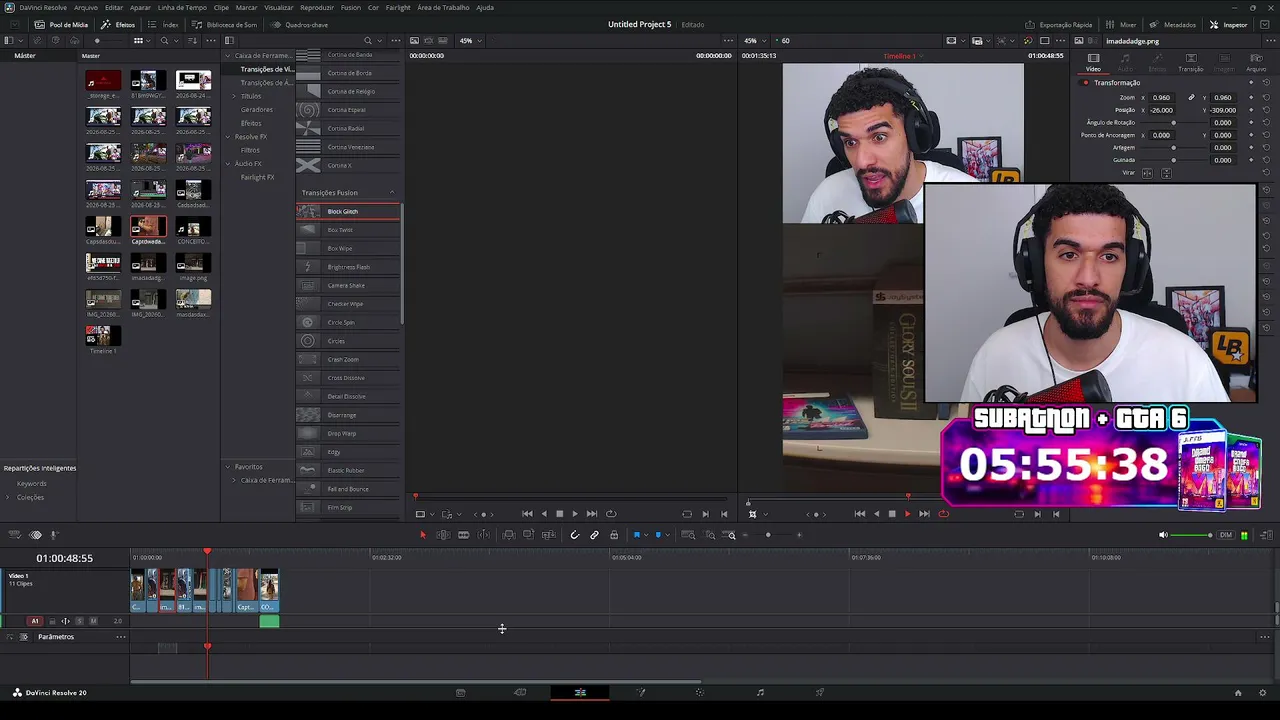The height and width of the screenshot is (720, 1280).
Task: Open timeline viewer 45% zoom dropdown
Action: tap(755, 41)
